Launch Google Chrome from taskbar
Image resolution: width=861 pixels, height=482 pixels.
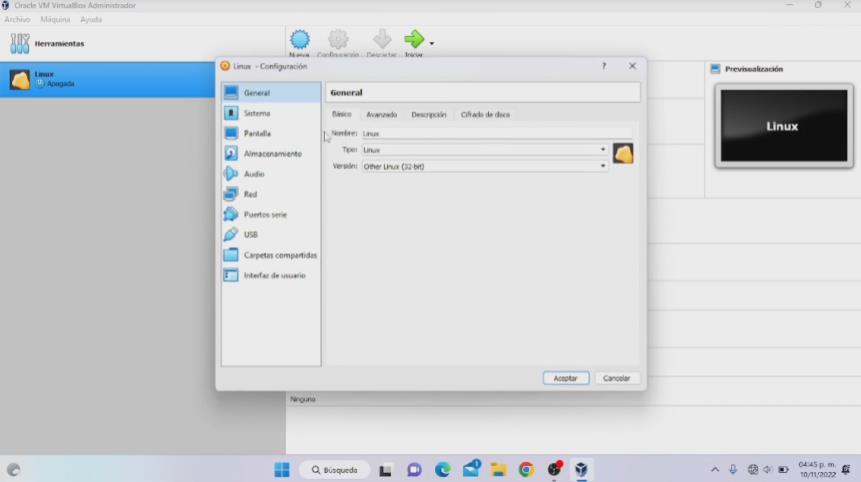pos(526,470)
